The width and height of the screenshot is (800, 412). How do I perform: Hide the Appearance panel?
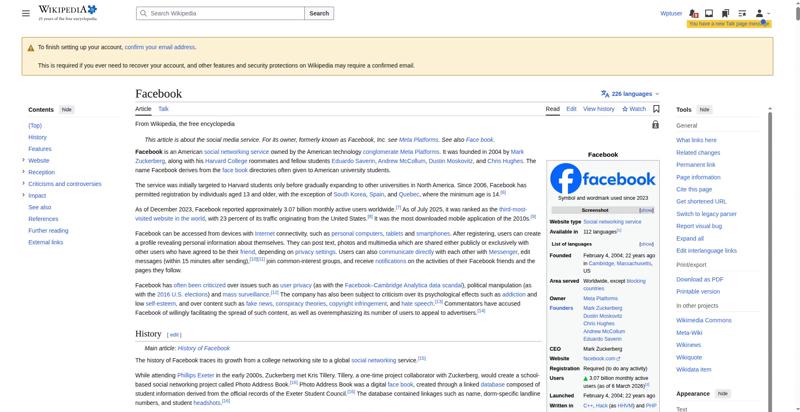(722, 394)
